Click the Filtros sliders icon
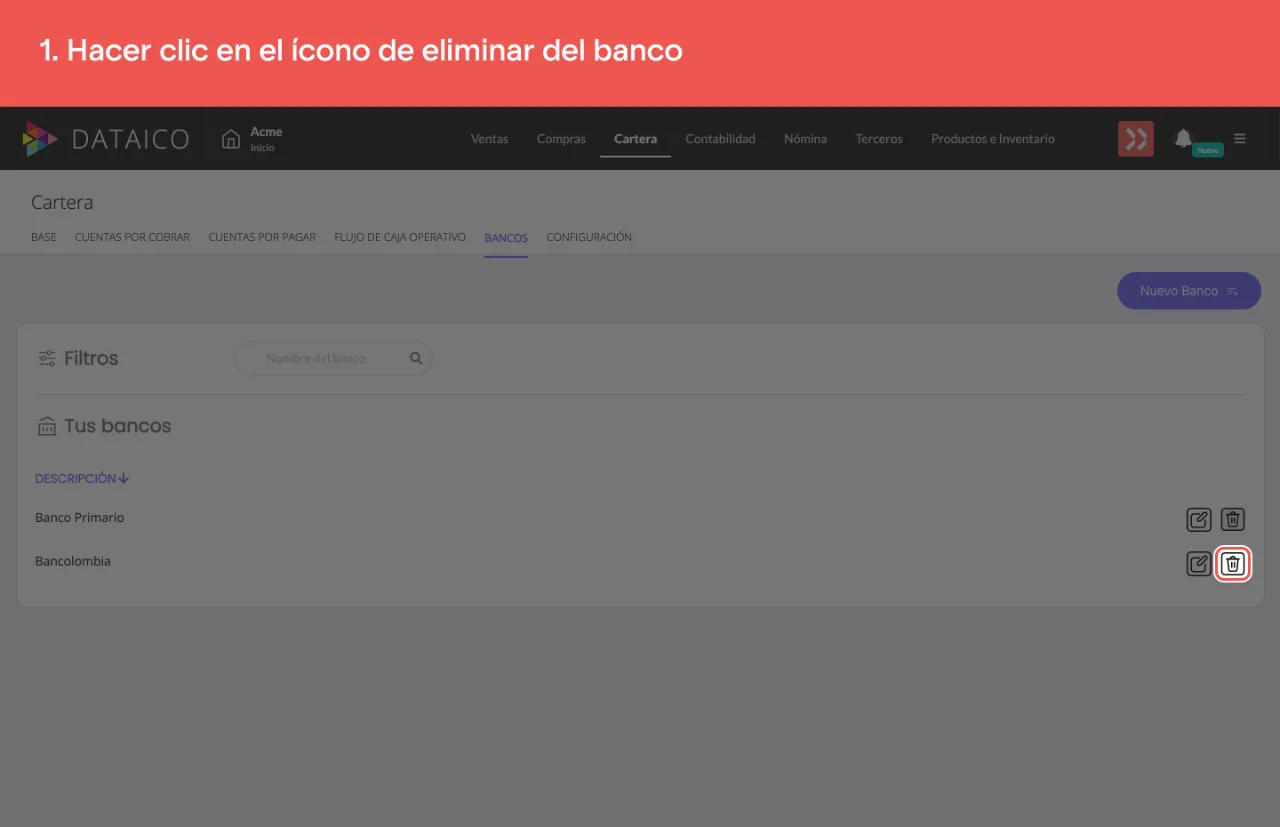Viewport: 1280px width, 827px height. 46,358
